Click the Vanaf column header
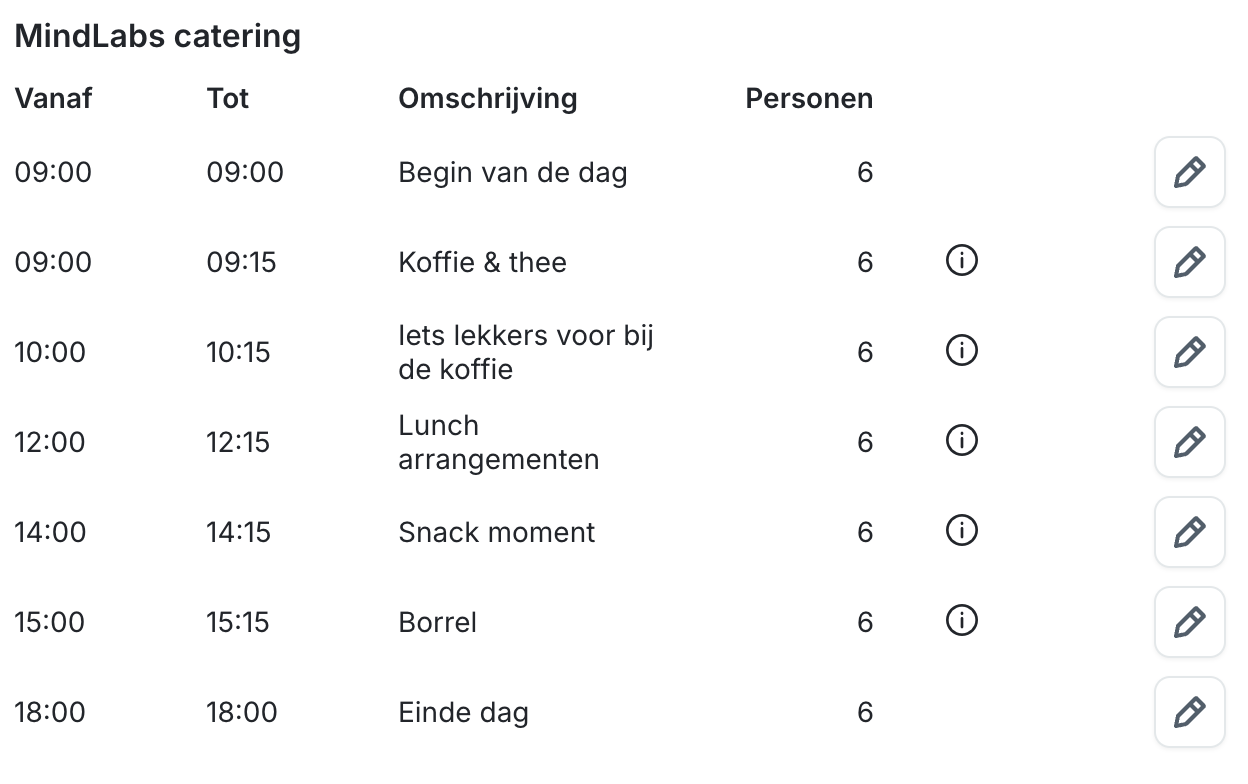 53,99
